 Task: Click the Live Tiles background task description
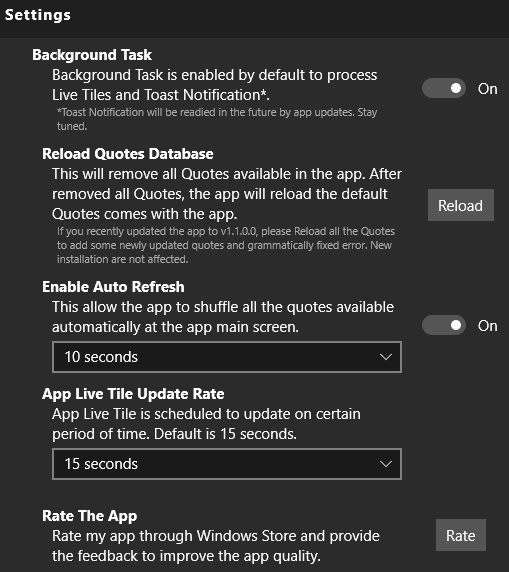pos(215,85)
